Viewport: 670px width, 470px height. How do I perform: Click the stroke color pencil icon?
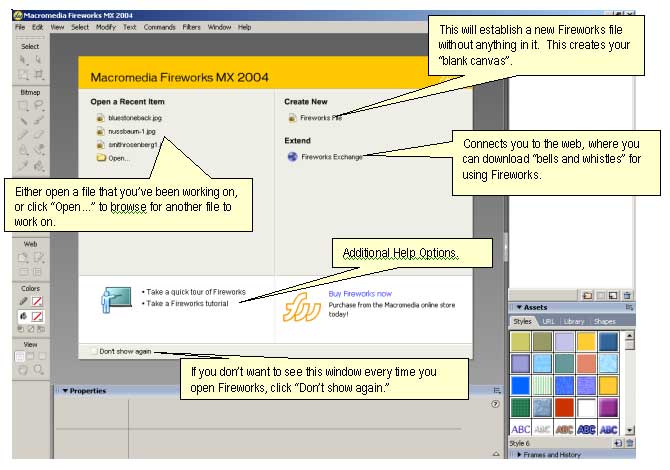click(x=23, y=302)
